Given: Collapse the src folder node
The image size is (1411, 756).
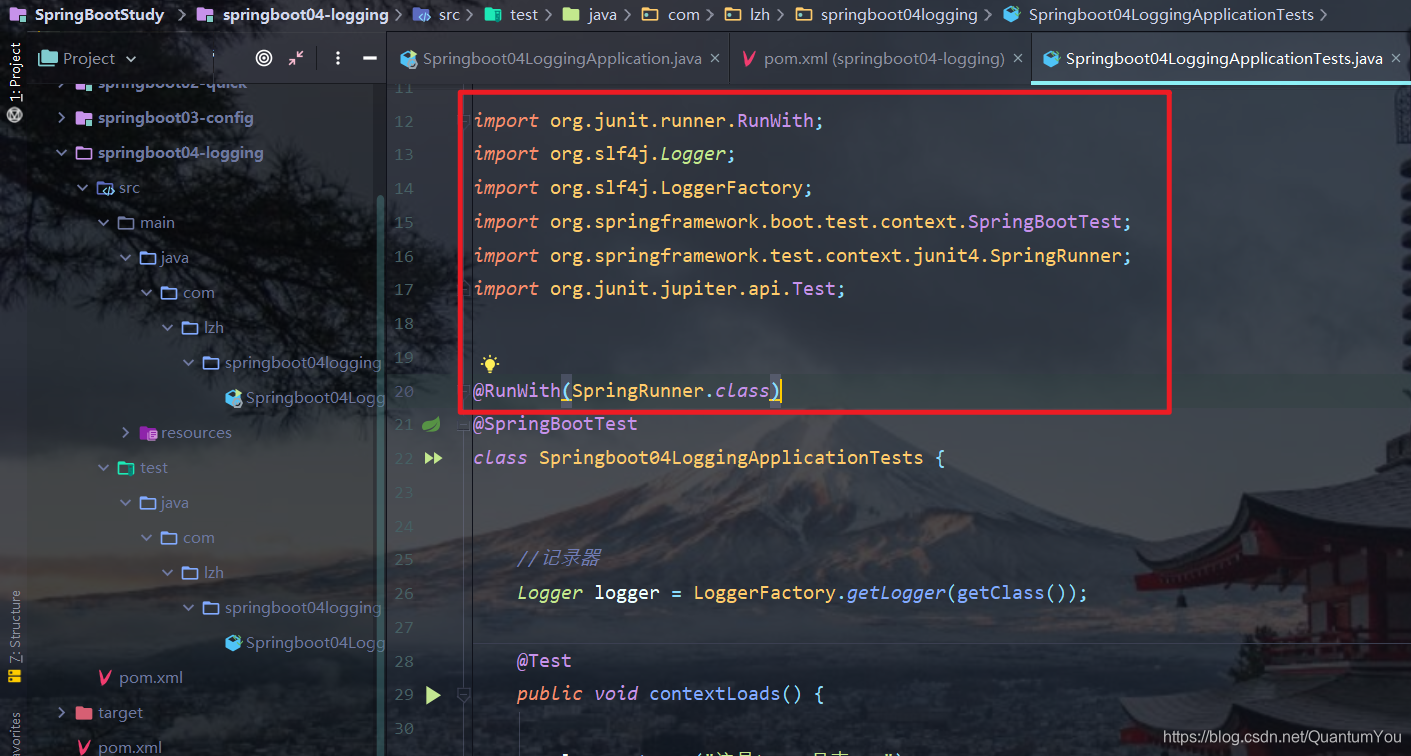Looking at the screenshot, I should (83, 188).
